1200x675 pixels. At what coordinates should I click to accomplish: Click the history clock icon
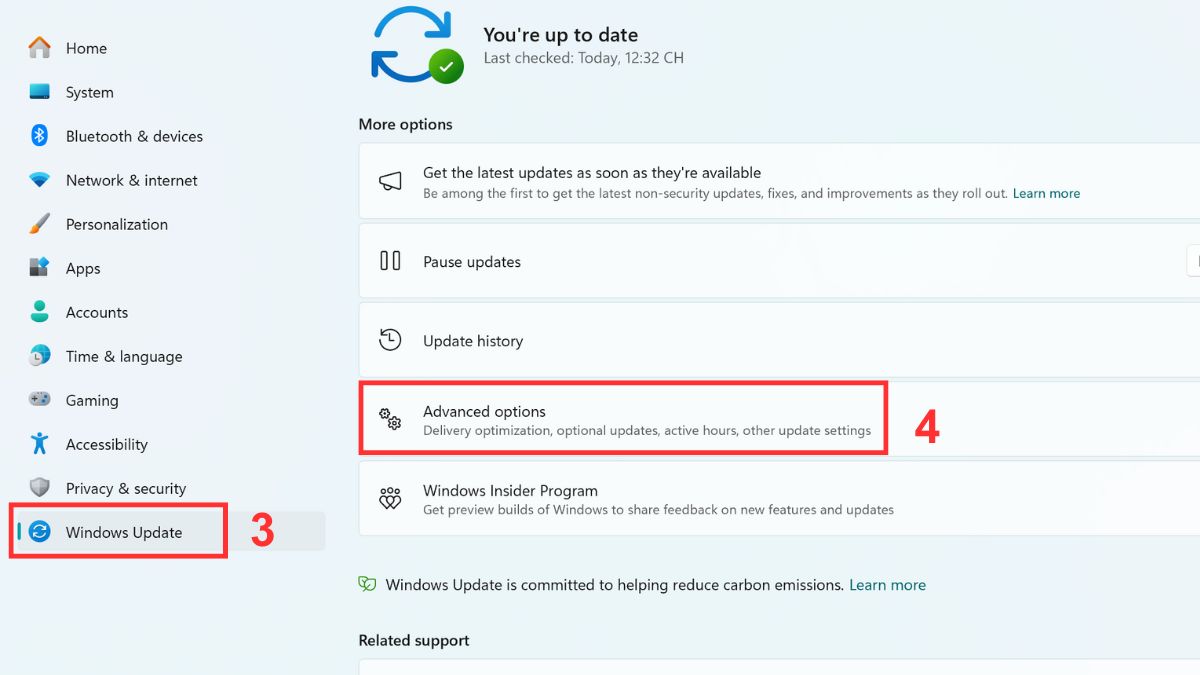coord(390,340)
